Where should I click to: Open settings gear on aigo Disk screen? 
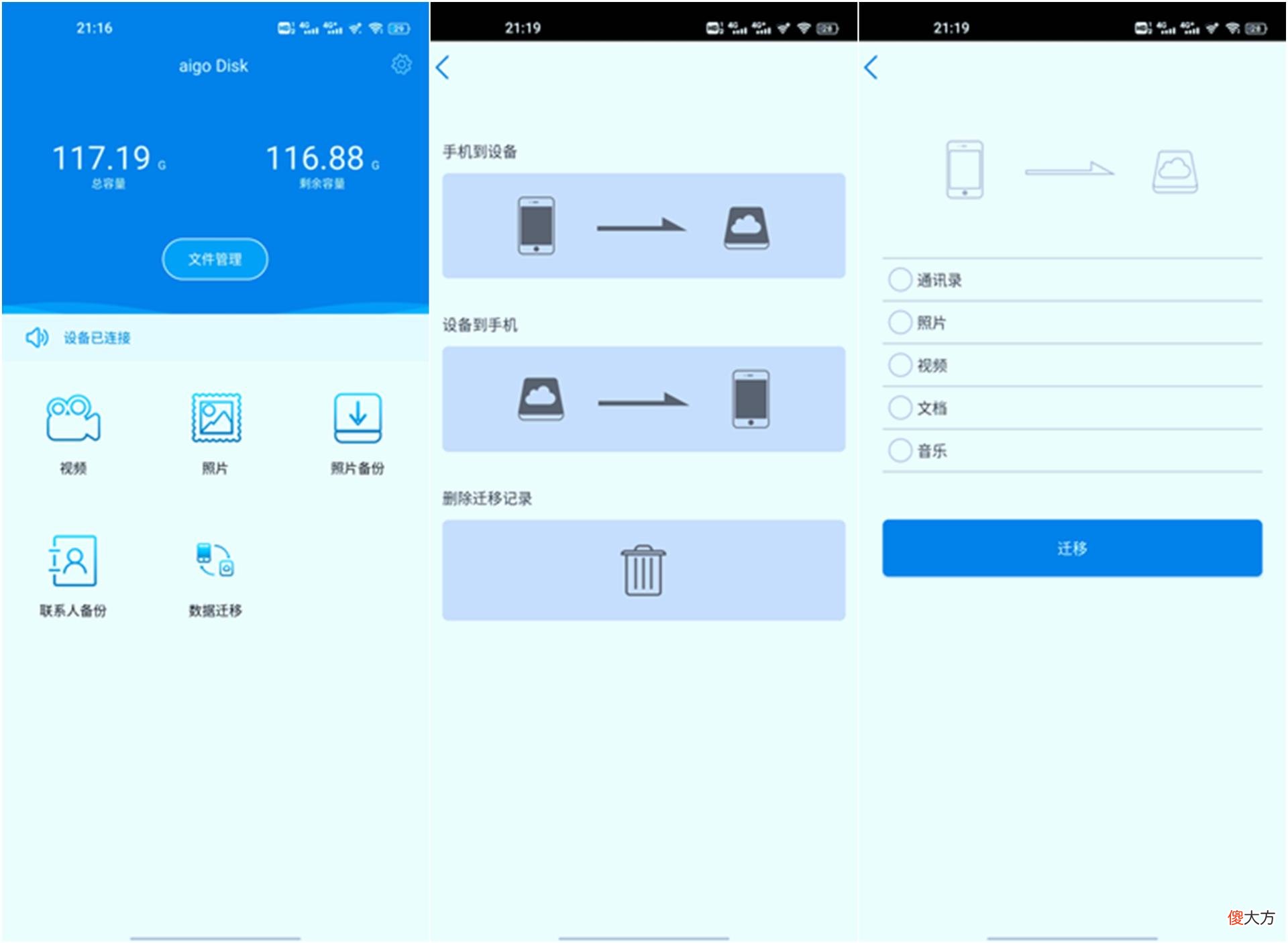coord(401,65)
